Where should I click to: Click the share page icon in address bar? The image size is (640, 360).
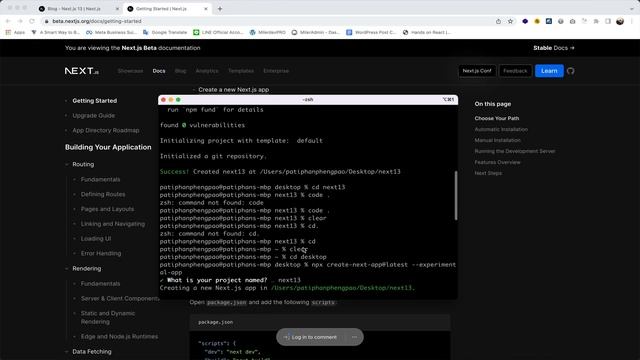pos(498,21)
